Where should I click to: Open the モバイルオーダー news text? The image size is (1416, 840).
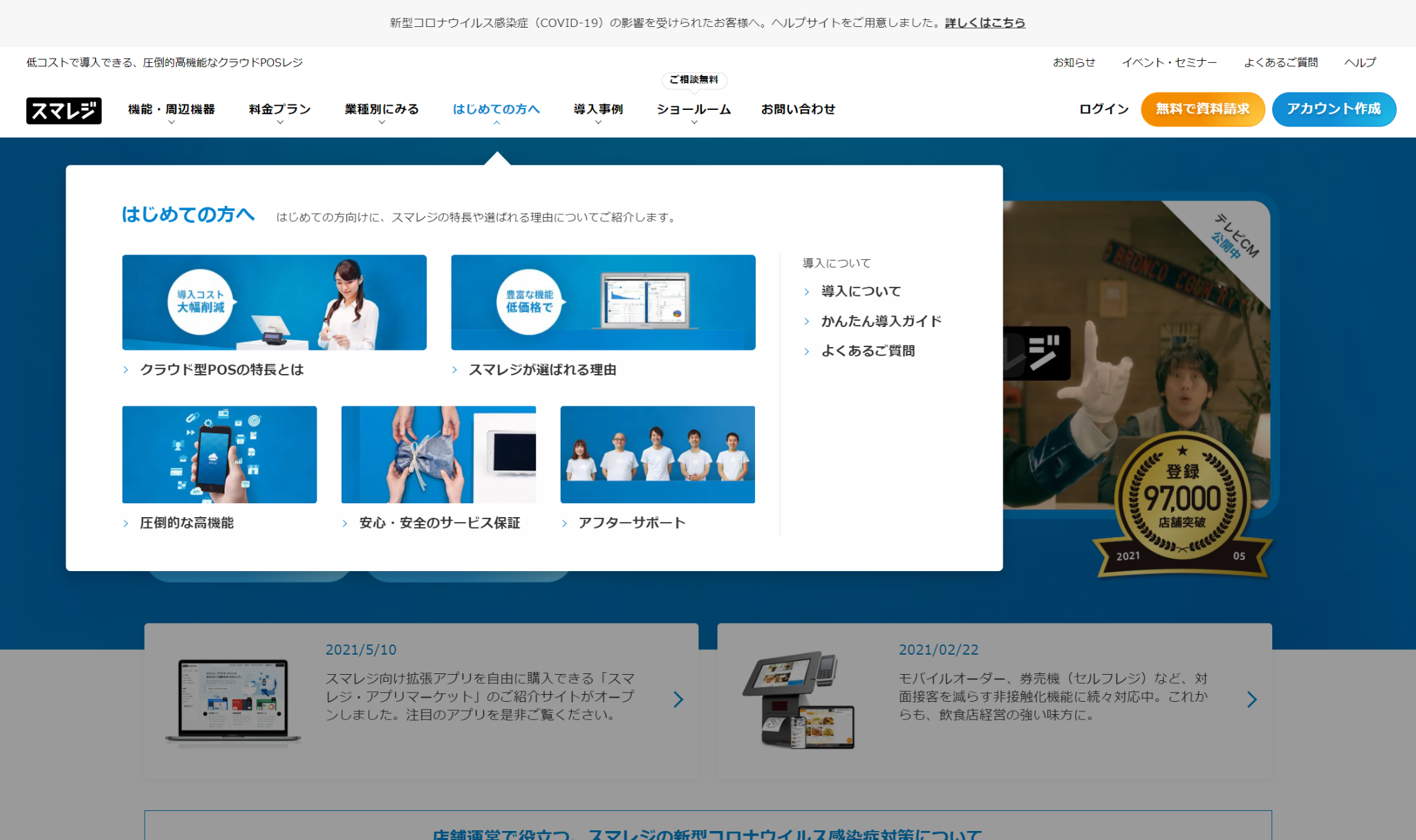(x=1053, y=697)
